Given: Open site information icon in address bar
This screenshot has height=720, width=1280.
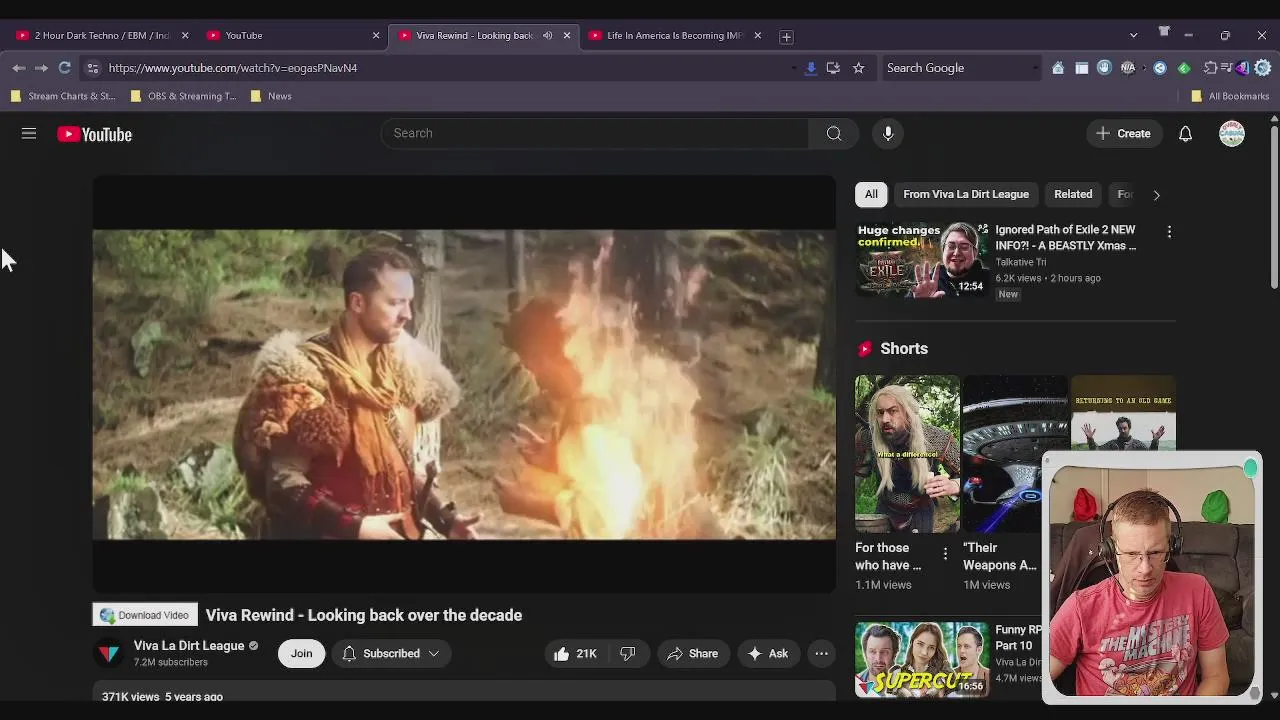Looking at the screenshot, I should [93, 68].
